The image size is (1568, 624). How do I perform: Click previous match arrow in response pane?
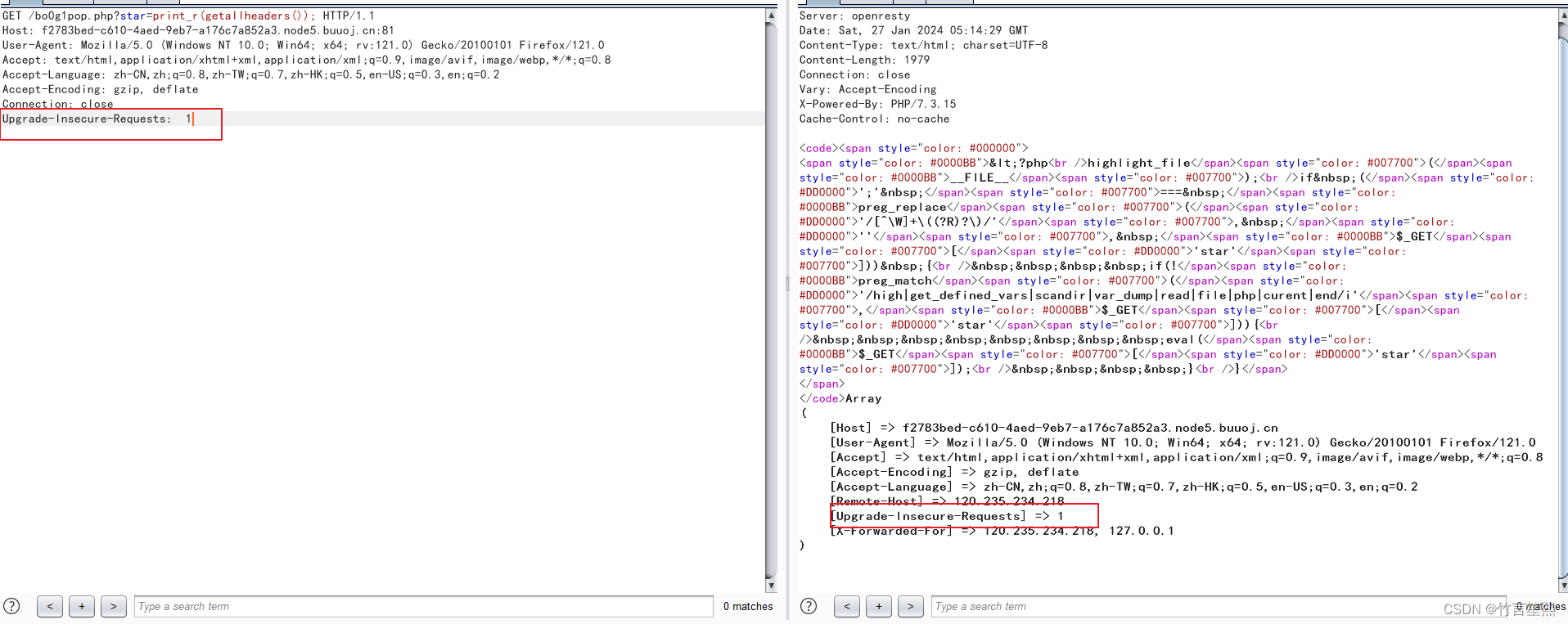pos(847,606)
